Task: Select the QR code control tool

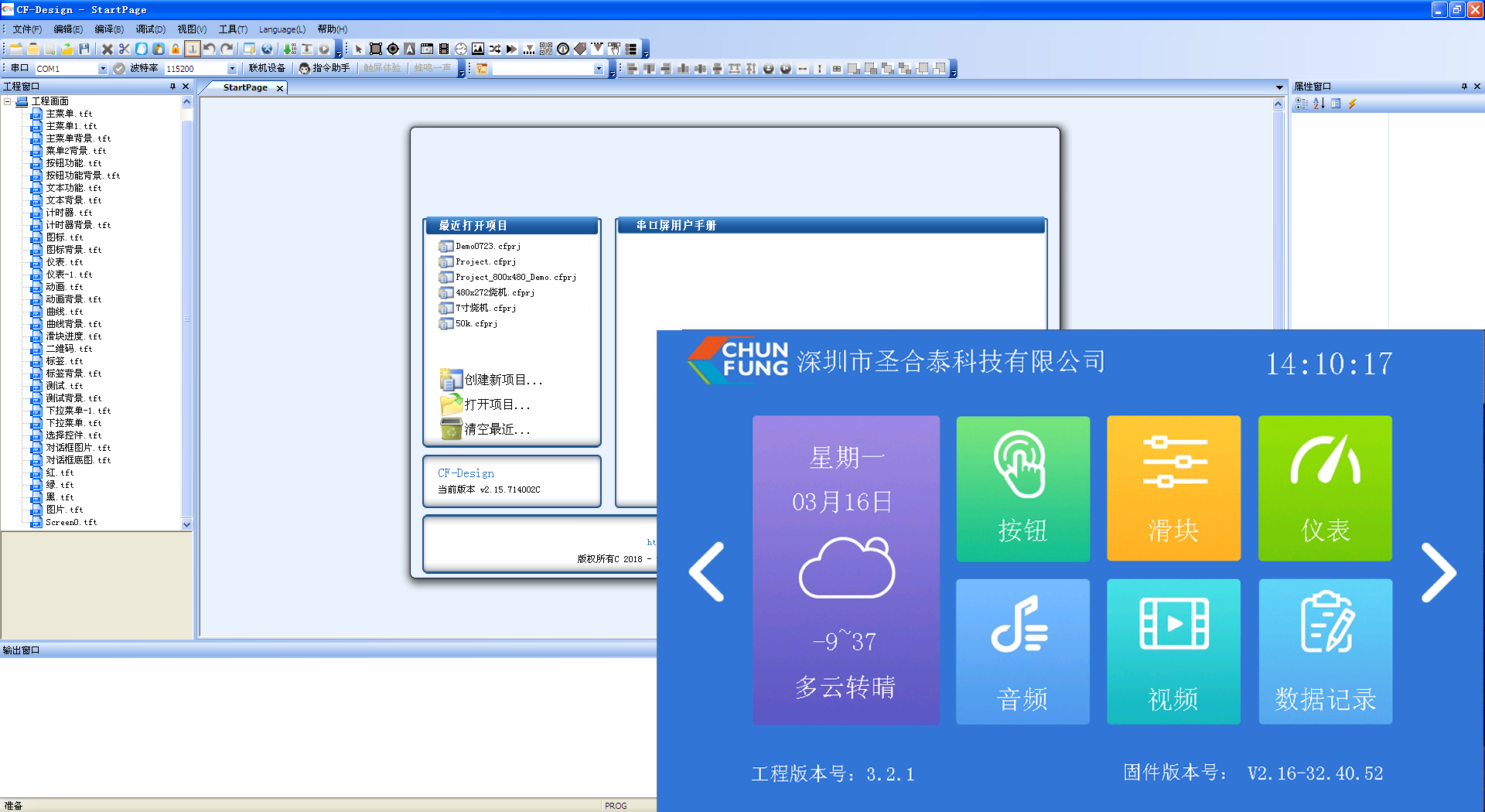Action: pyautogui.click(x=546, y=49)
